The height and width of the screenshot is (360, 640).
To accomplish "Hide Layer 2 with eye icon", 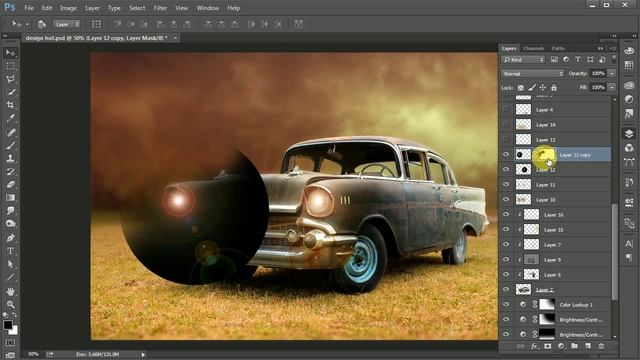I will coord(506,289).
